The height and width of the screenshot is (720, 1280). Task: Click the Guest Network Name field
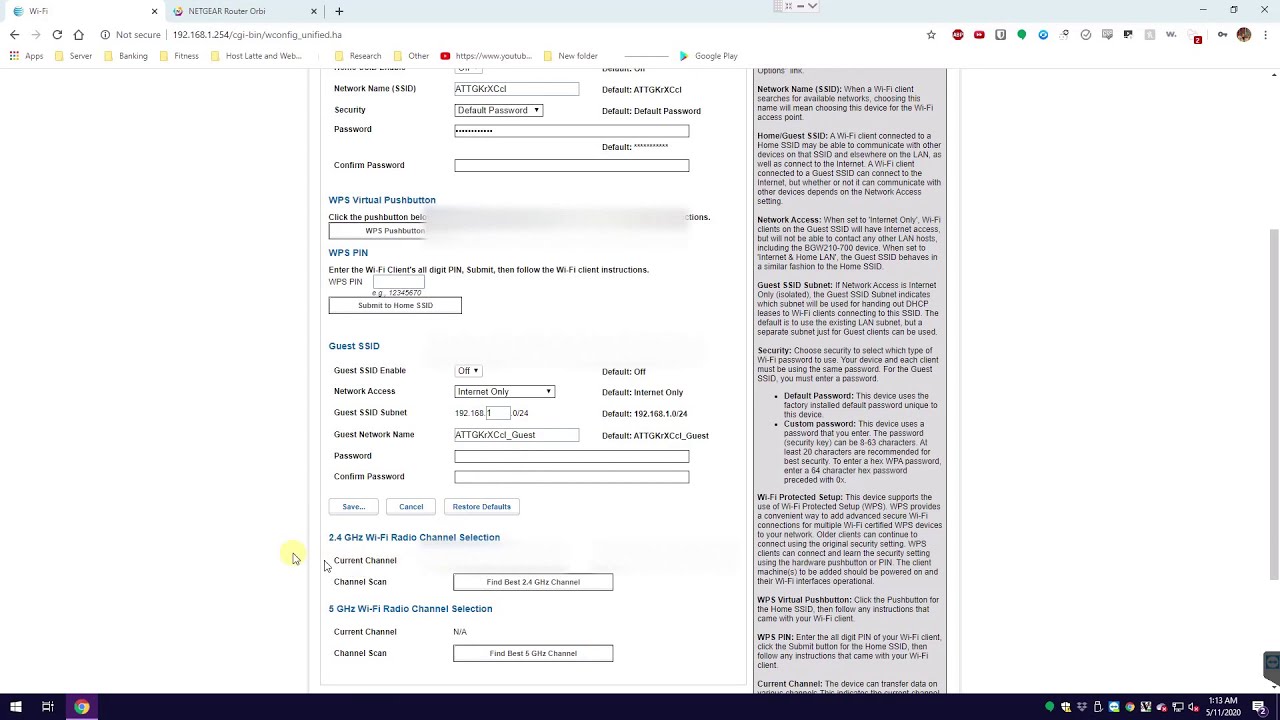pos(516,435)
